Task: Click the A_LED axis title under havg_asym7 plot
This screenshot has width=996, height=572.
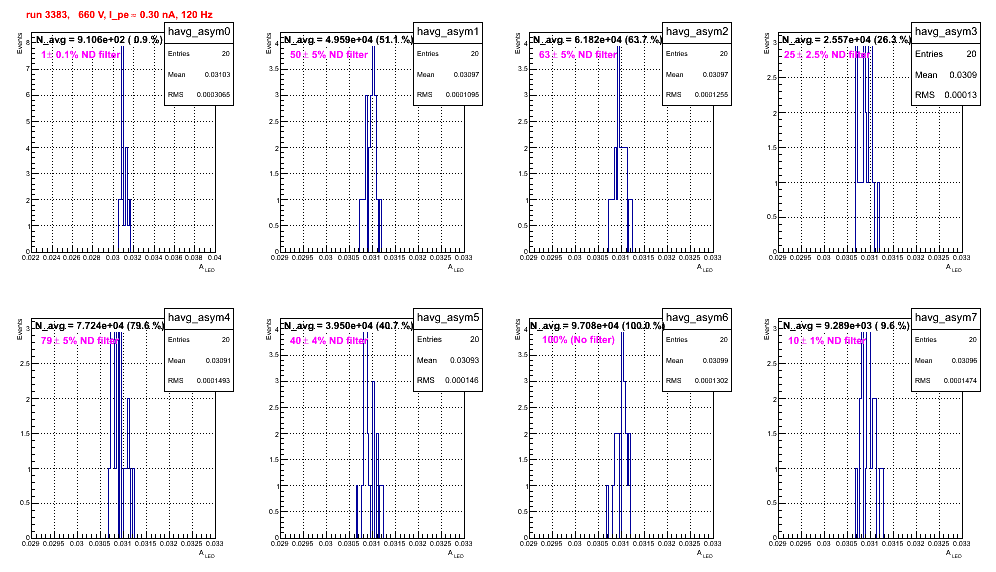Action: tap(954, 554)
